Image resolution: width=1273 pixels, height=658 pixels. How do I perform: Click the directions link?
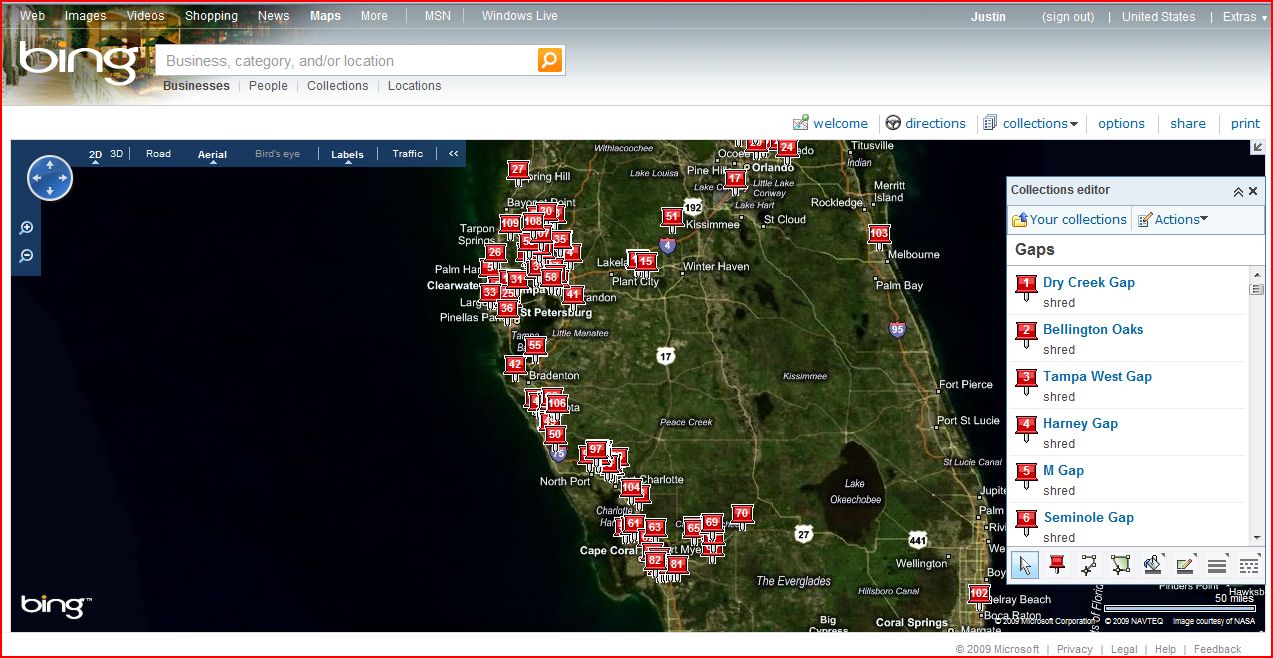click(934, 124)
